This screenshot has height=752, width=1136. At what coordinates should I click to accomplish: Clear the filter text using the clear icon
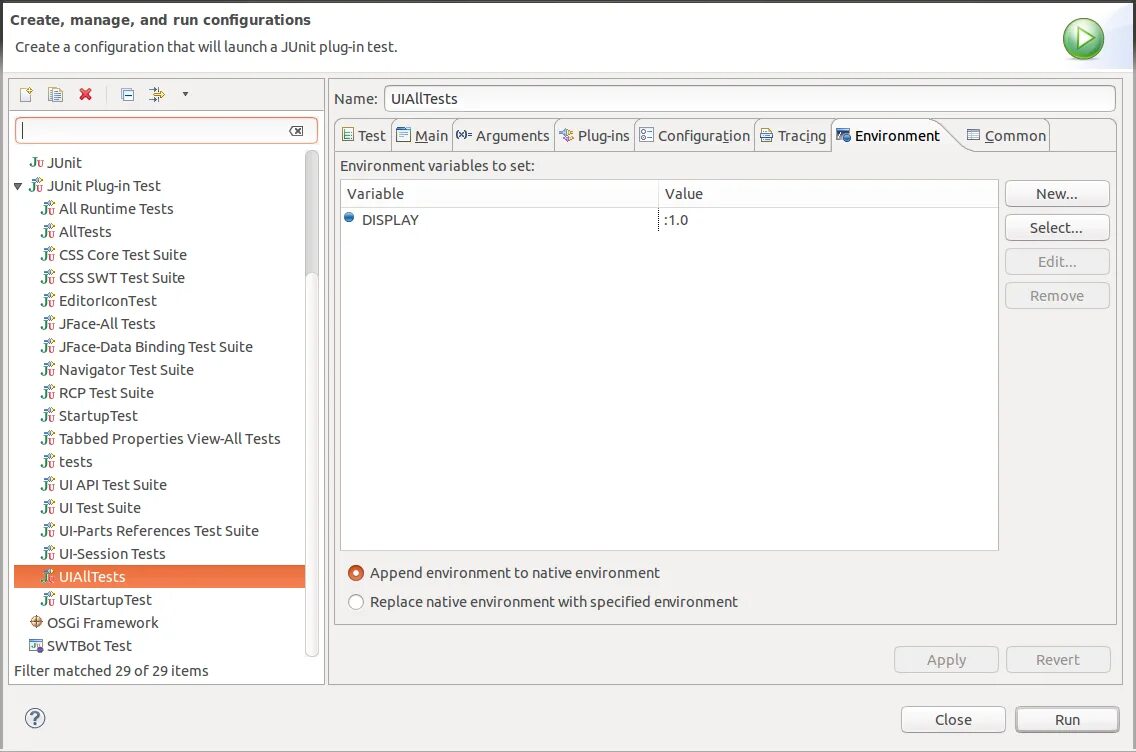(x=296, y=131)
